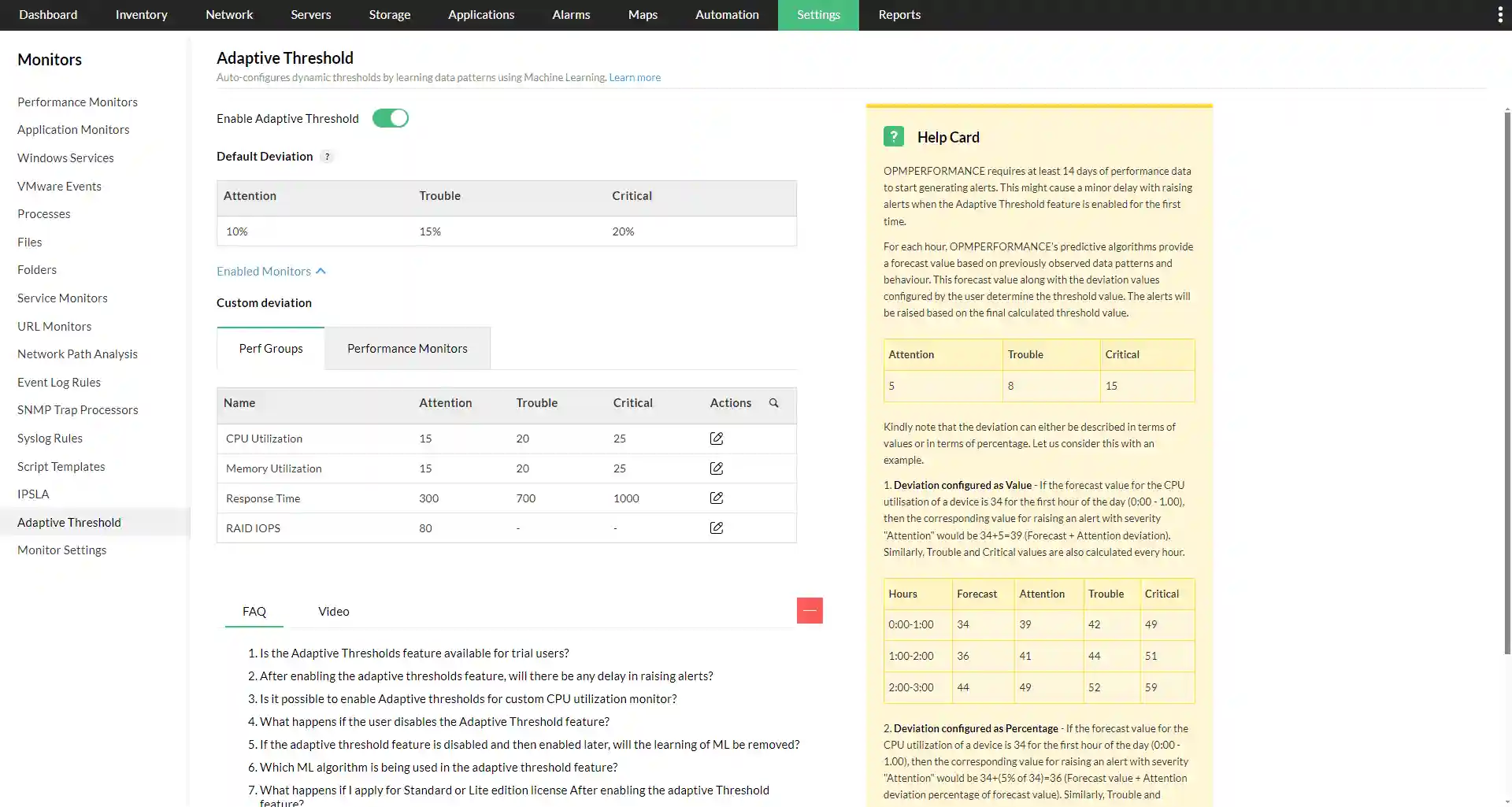Disable the Adaptive Threshold toggle

[x=390, y=117]
